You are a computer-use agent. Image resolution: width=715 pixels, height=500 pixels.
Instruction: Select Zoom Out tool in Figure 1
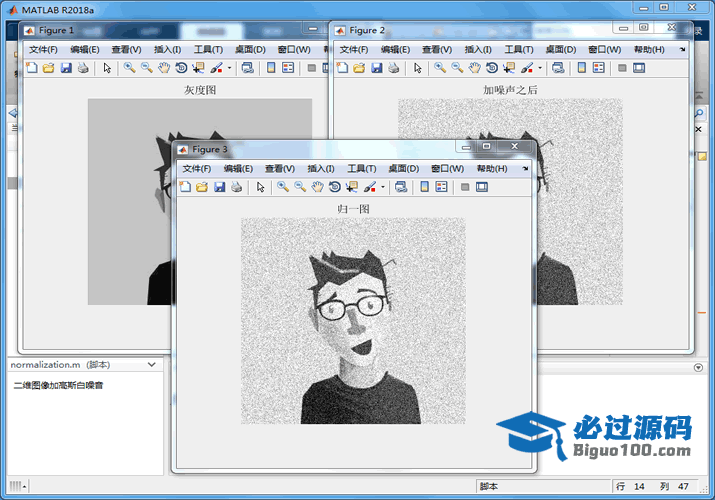(147, 68)
